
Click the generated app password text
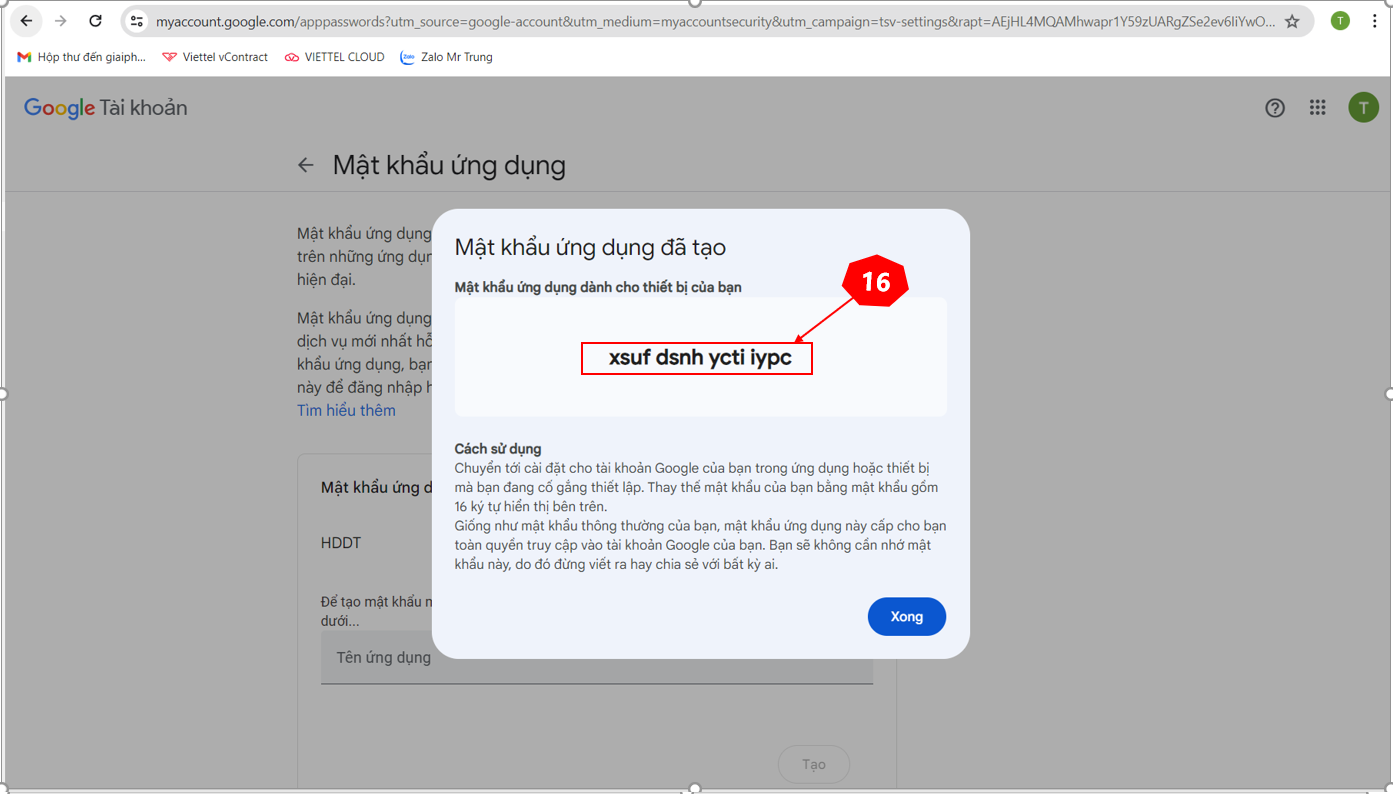point(699,358)
